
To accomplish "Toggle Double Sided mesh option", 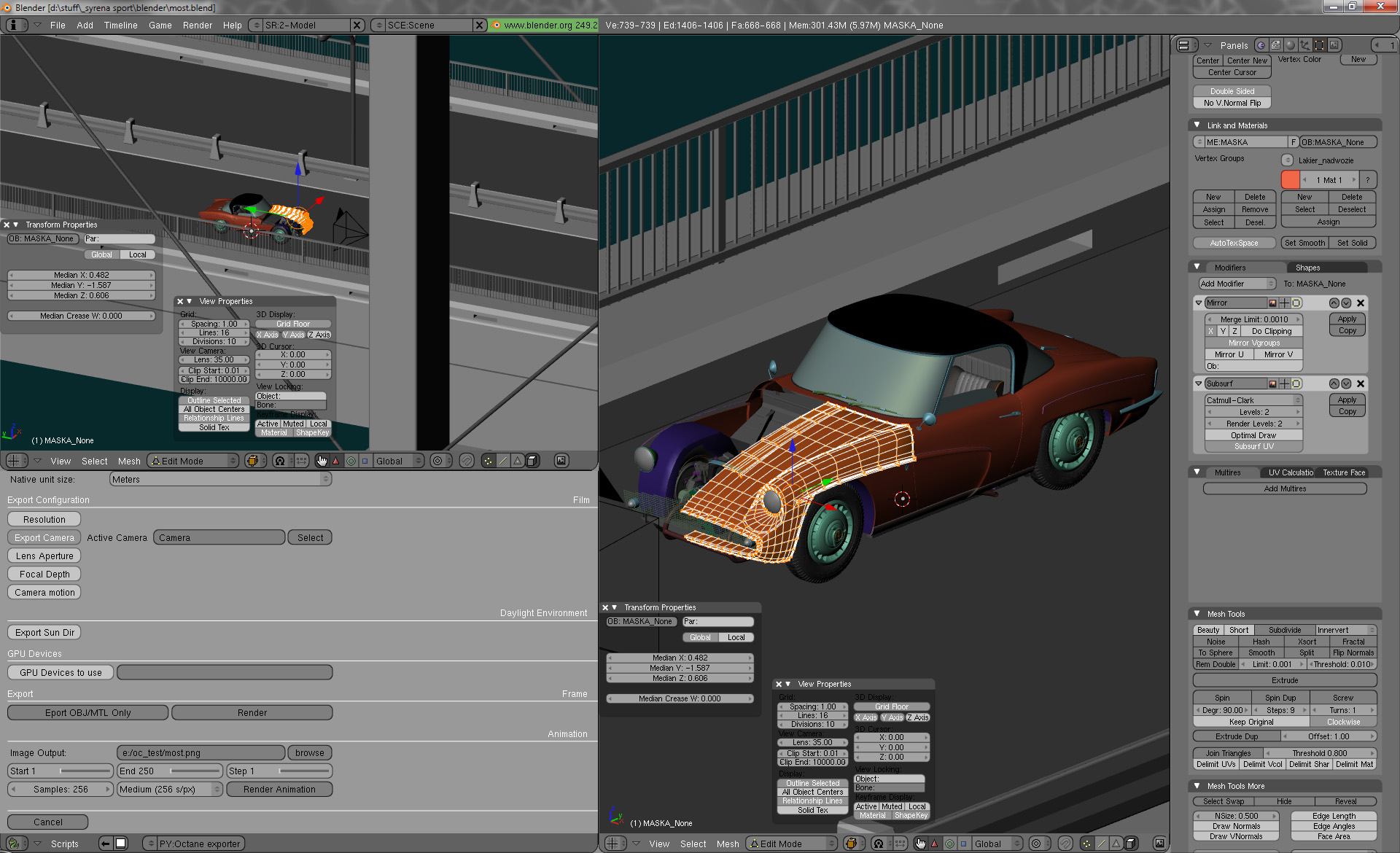I will 1232,91.
